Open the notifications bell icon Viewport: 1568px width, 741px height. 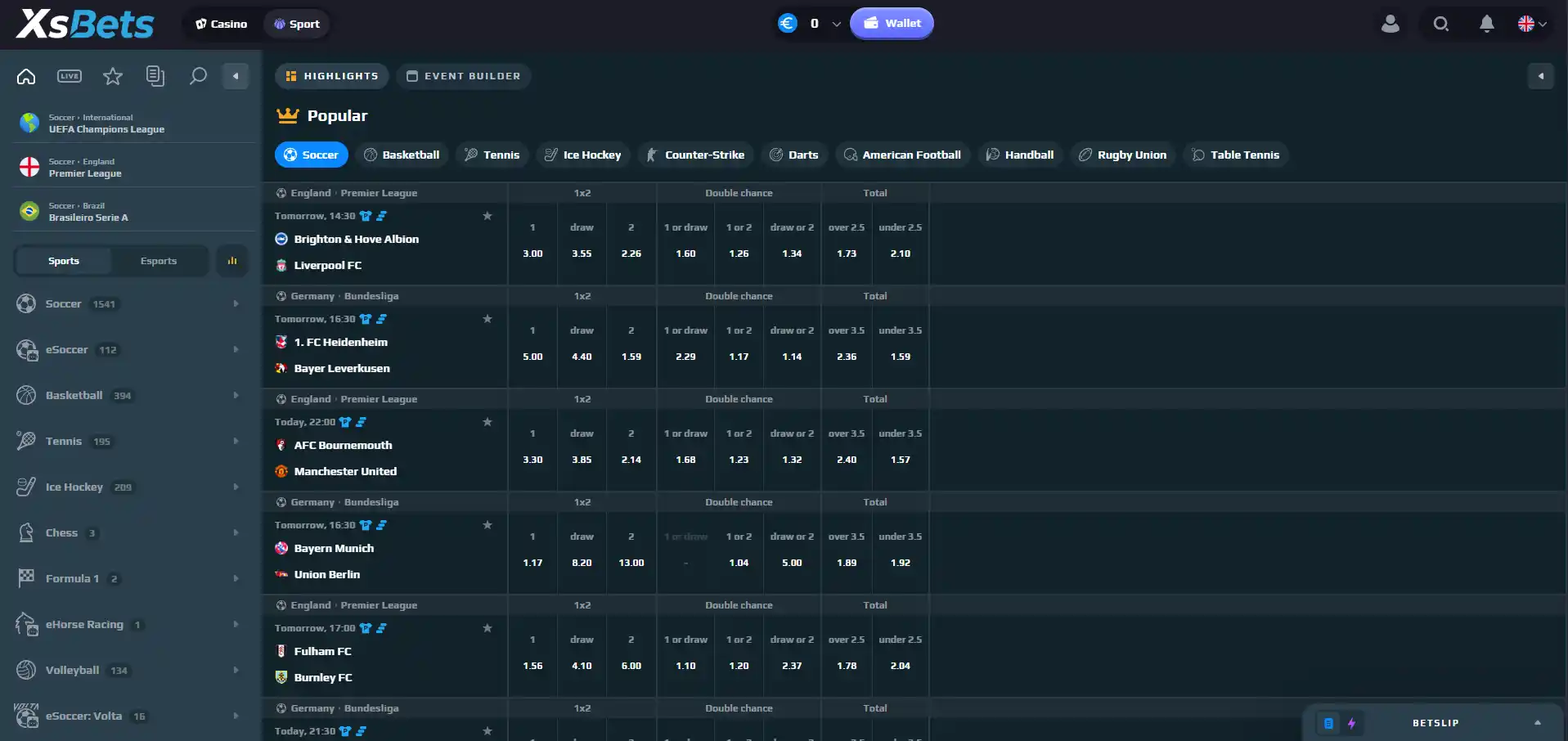1487,24
